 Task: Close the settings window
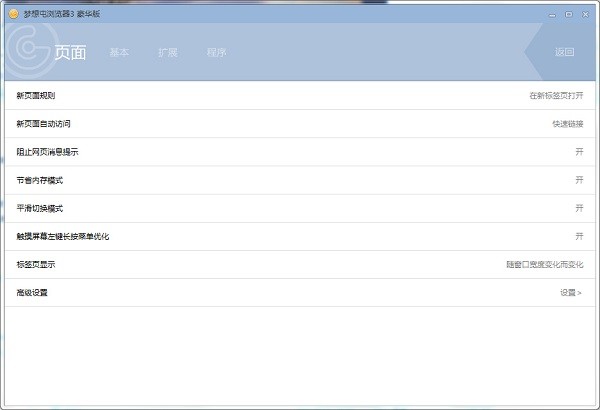click(x=584, y=14)
